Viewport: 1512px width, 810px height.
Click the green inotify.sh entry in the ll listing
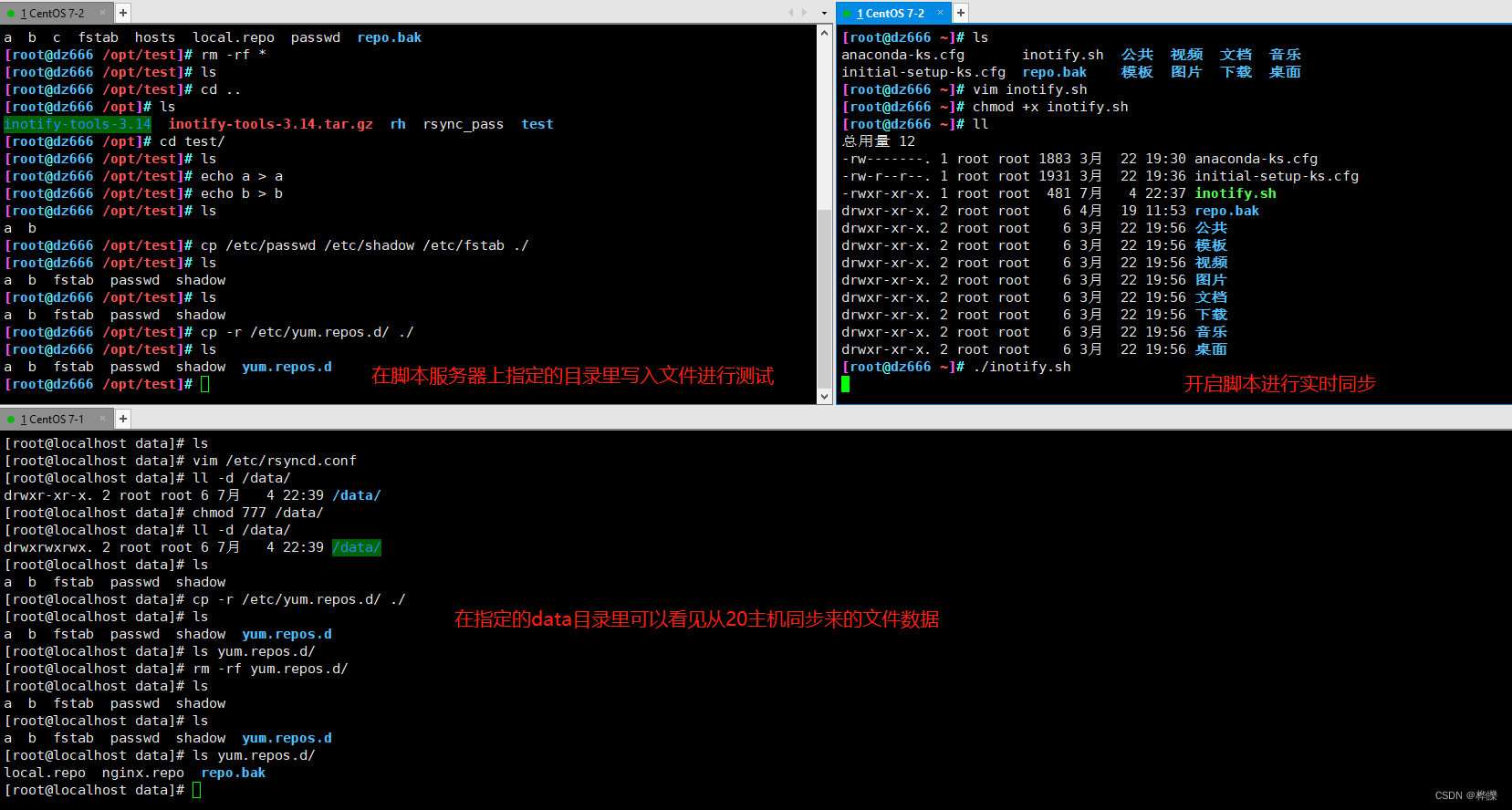[x=1236, y=193]
